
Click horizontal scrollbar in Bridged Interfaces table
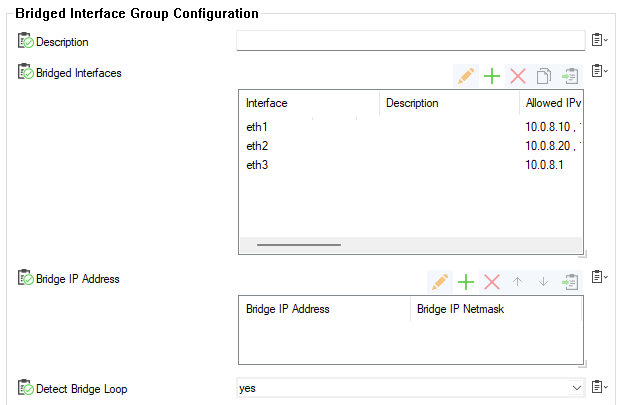tap(299, 244)
